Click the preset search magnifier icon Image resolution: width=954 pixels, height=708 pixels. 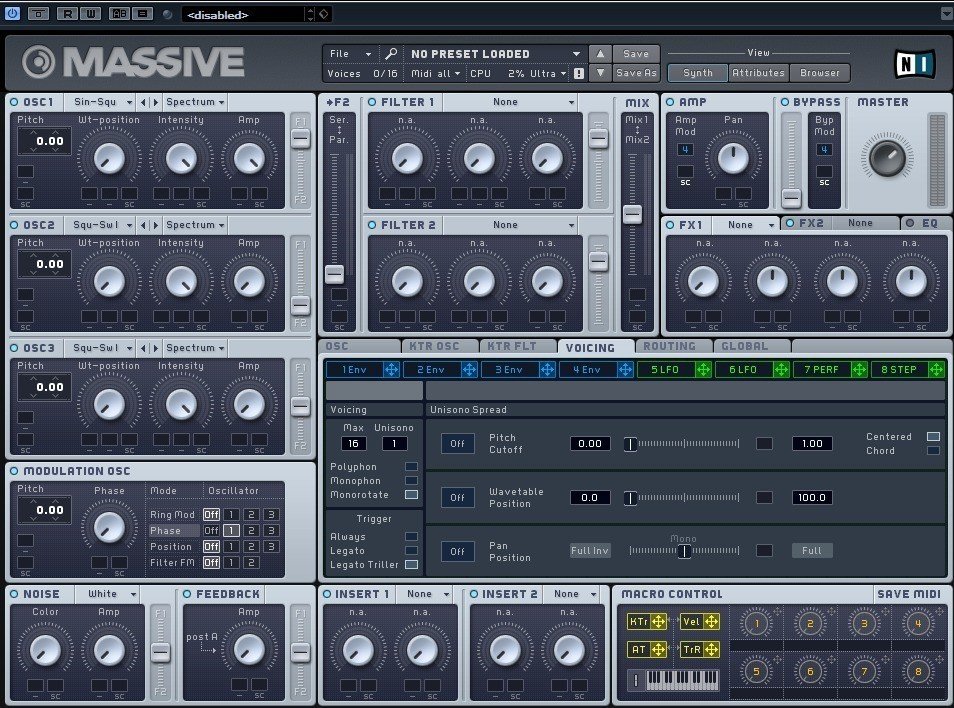tap(391, 54)
